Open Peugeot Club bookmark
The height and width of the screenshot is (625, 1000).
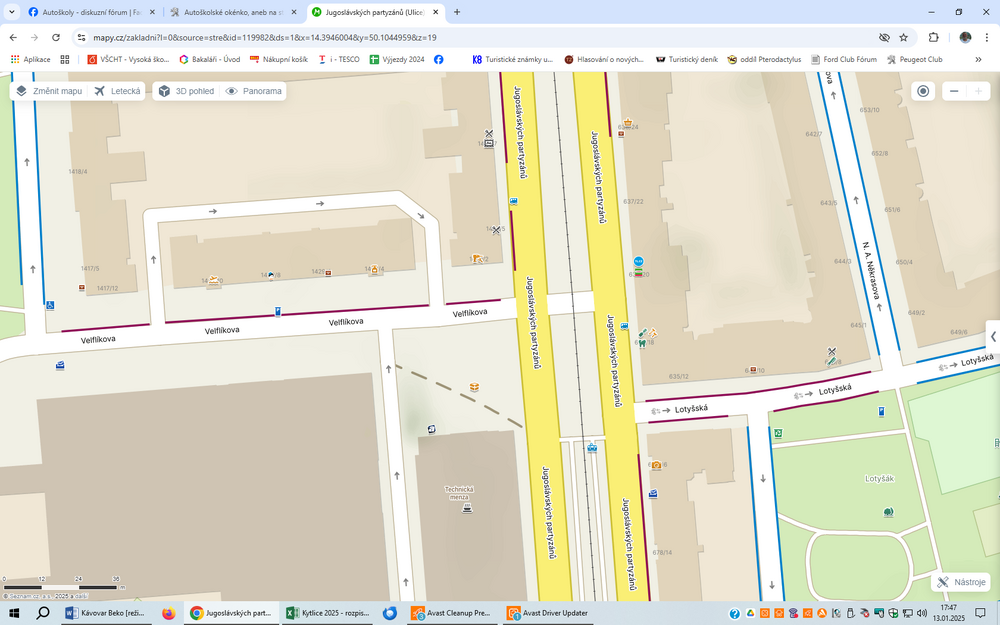(915, 59)
